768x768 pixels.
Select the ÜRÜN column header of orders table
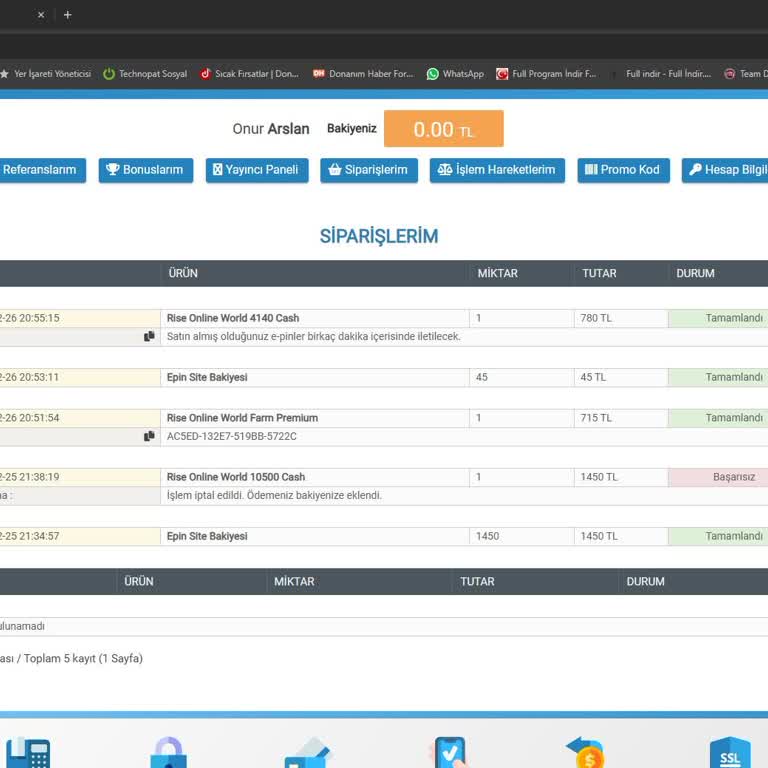pyautogui.click(x=183, y=273)
